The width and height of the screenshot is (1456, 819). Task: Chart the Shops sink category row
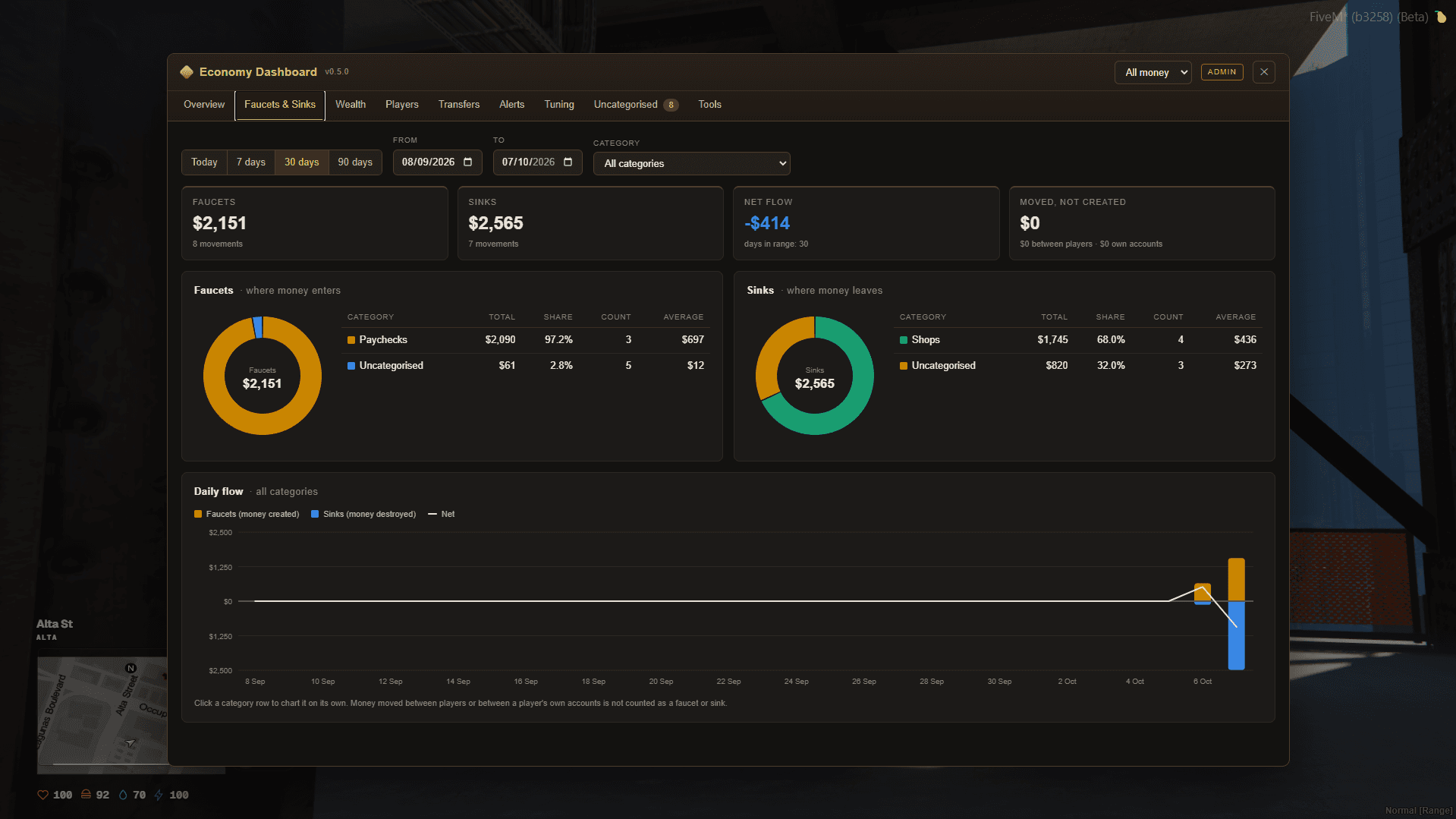[1078, 340]
